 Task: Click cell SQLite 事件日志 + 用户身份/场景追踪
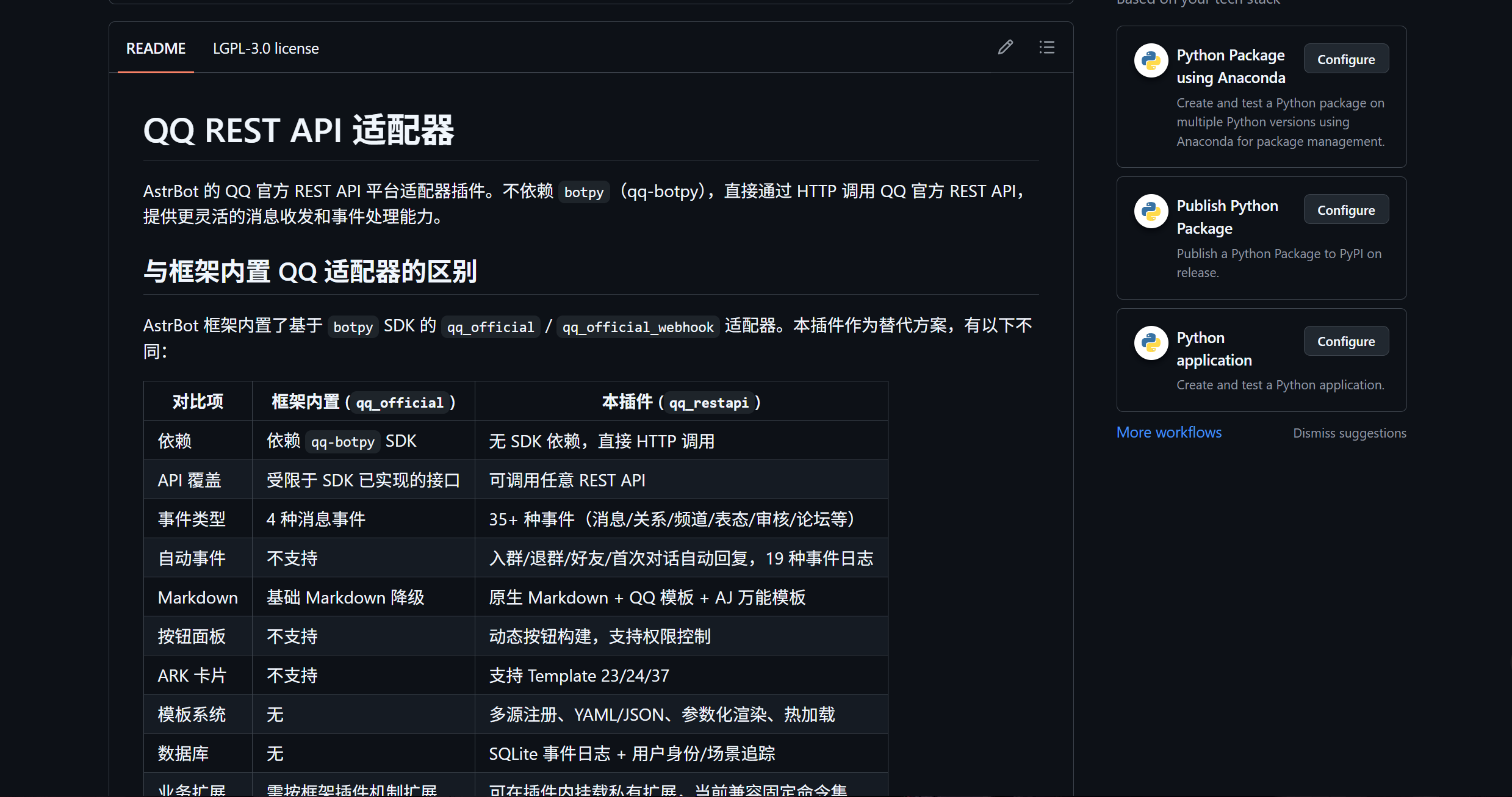tap(681, 753)
